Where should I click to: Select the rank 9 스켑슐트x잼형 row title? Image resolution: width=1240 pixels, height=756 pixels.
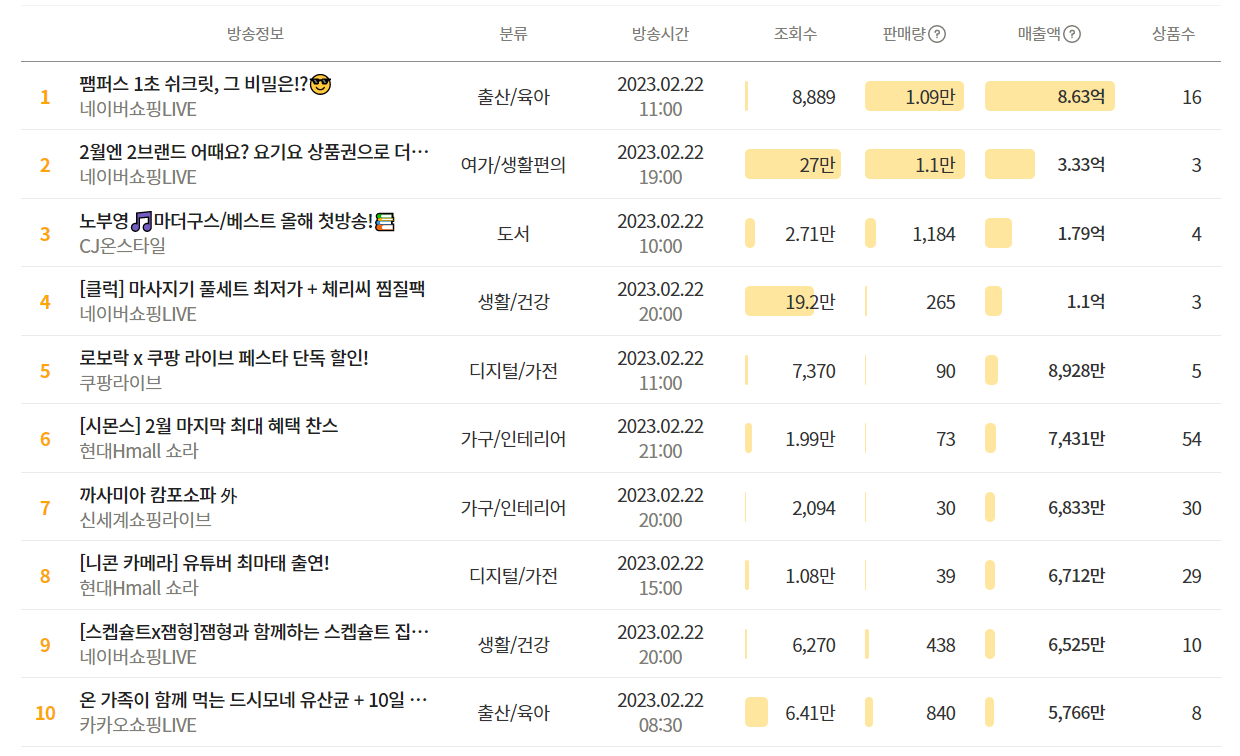[254, 632]
